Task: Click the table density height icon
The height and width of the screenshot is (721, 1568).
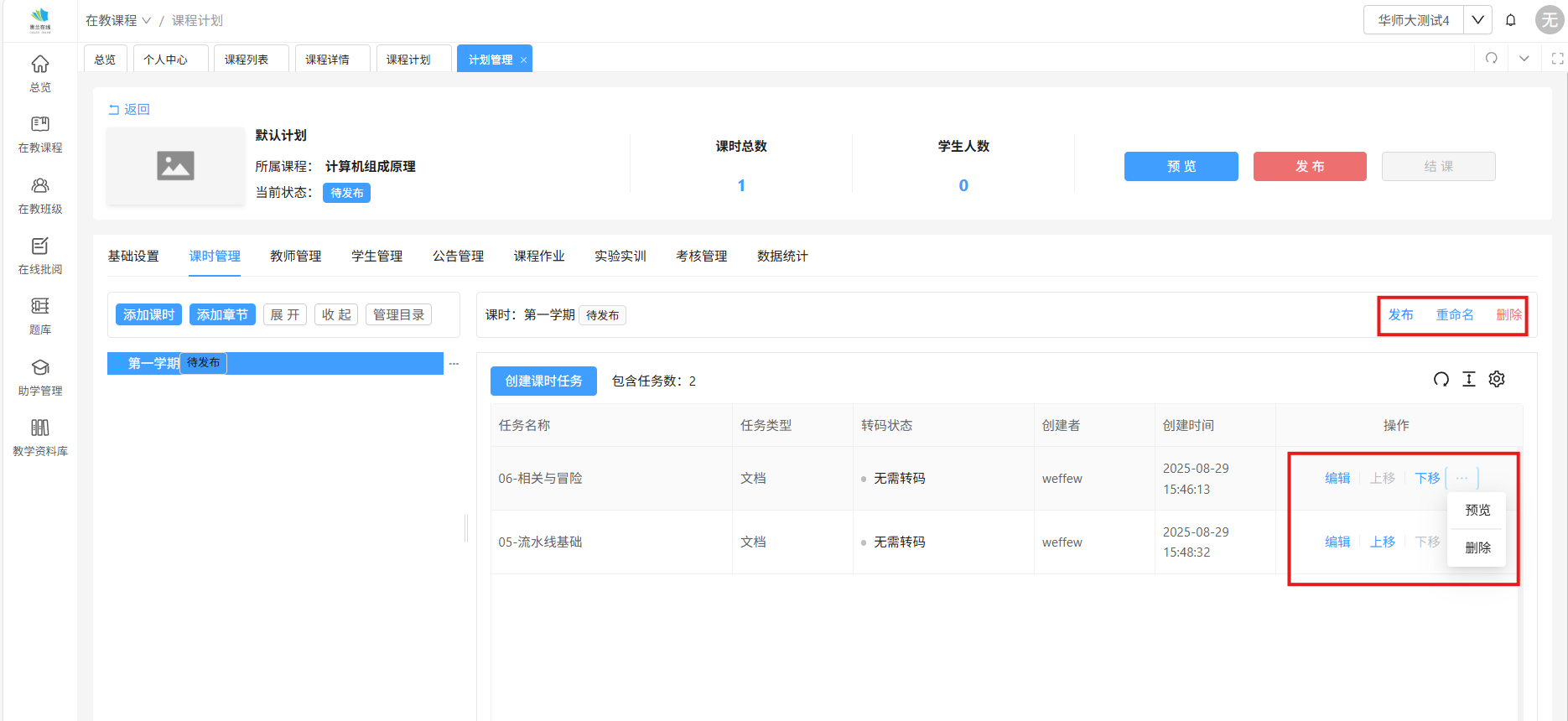Action: click(1469, 380)
